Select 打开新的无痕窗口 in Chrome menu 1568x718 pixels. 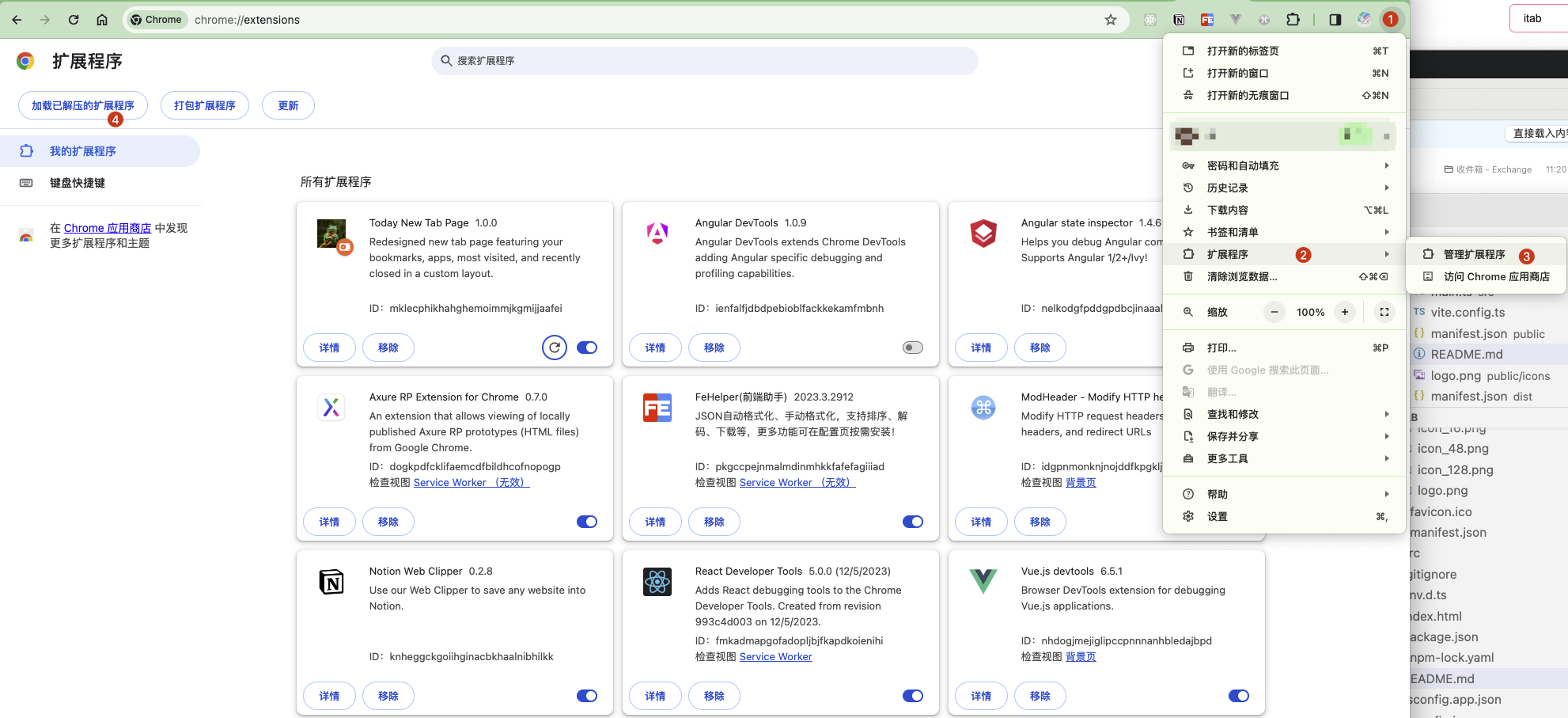(x=1284, y=95)
